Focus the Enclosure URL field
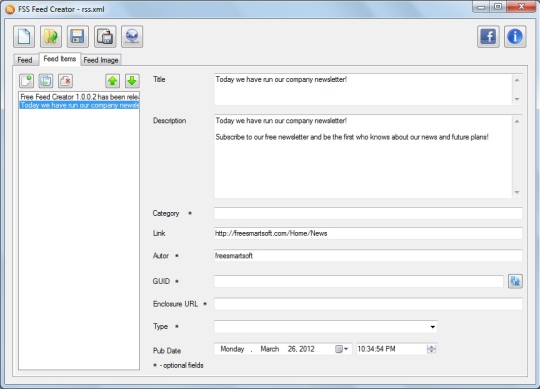Screen dimensions: 540x389 pos(368,304)
